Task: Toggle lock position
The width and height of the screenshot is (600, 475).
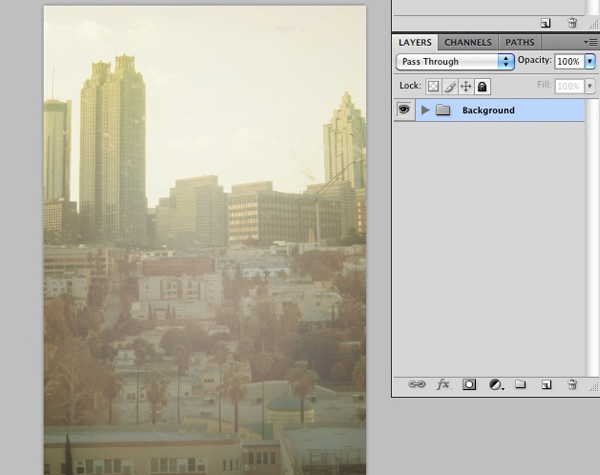Action: pos(465,87)
